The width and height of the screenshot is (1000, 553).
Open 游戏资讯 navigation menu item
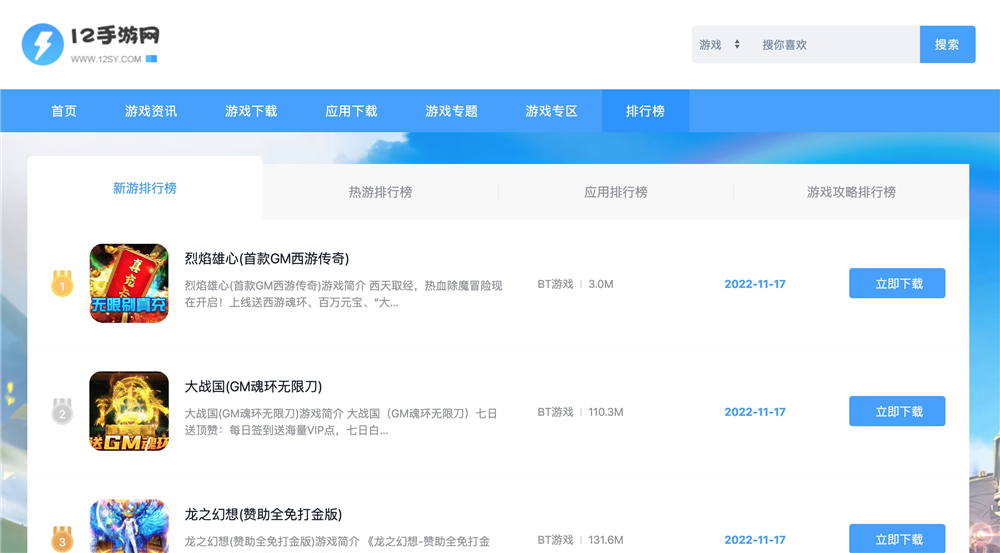pyautogui.click(x=151, y=111)
